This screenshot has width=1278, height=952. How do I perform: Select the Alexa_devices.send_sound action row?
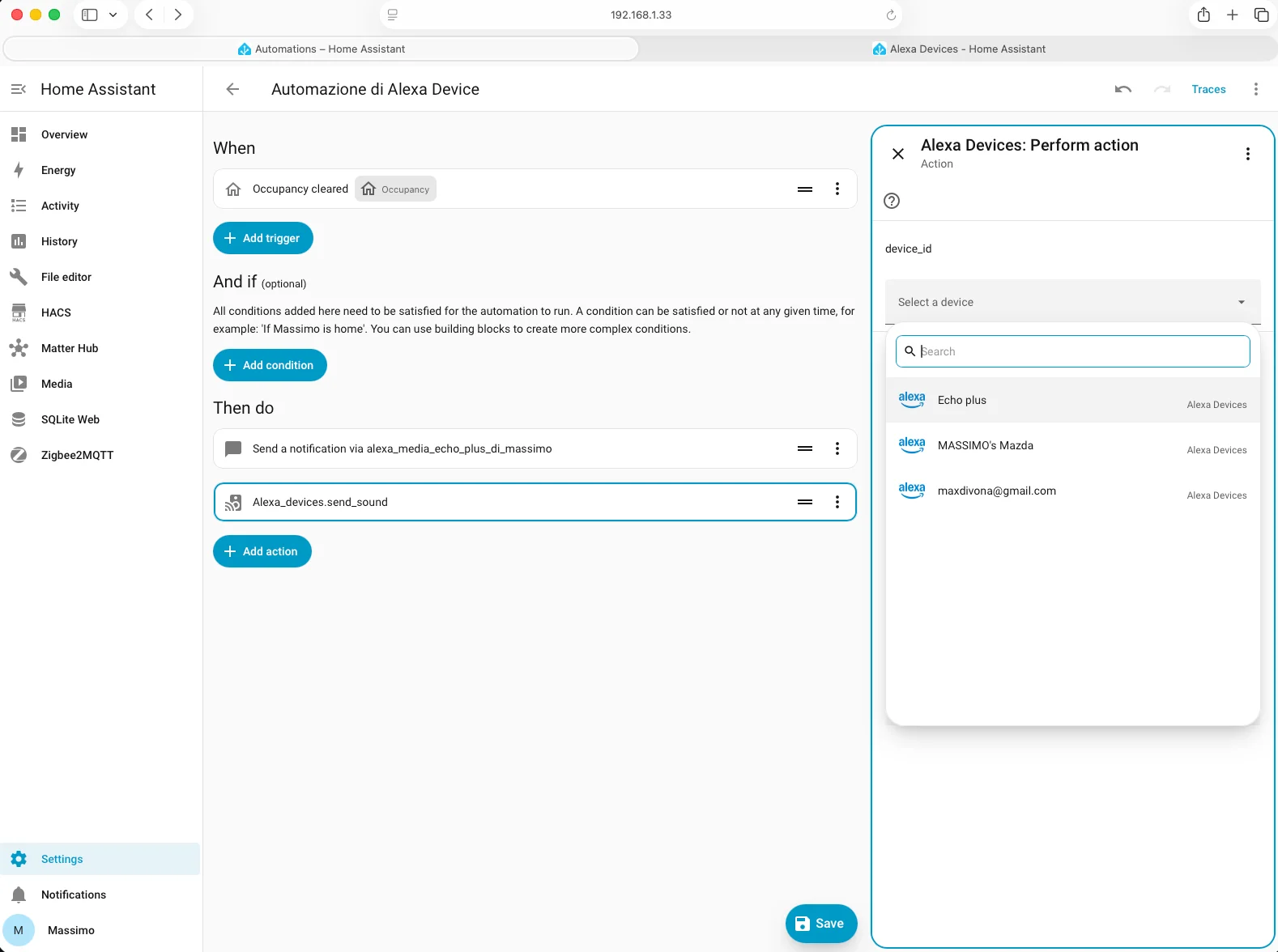[x=535, y=502]
